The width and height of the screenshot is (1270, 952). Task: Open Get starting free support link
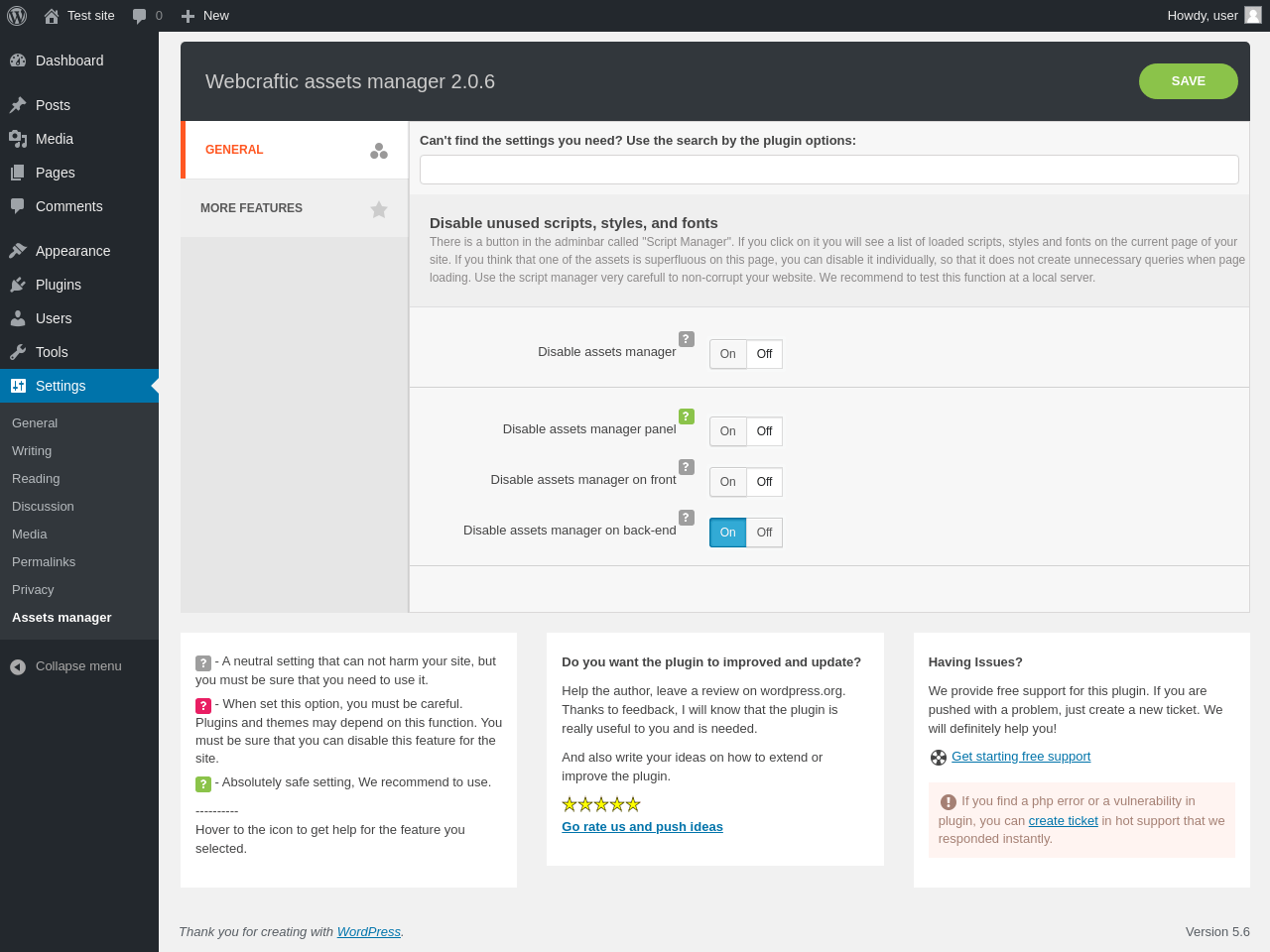[x=1021, y=756]
